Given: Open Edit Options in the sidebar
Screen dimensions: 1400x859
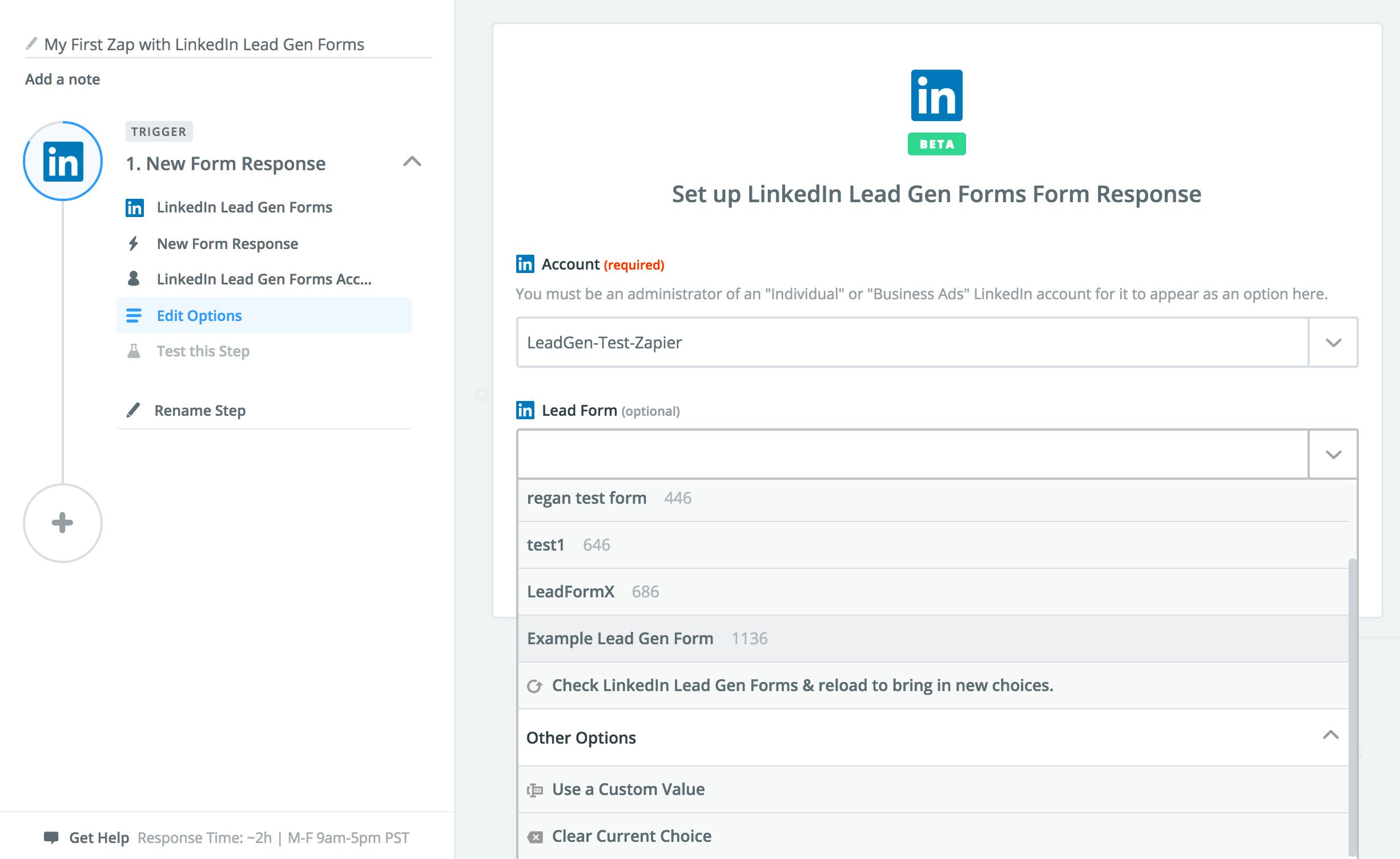Looking at the screenshot, I should tap(199, 316).
